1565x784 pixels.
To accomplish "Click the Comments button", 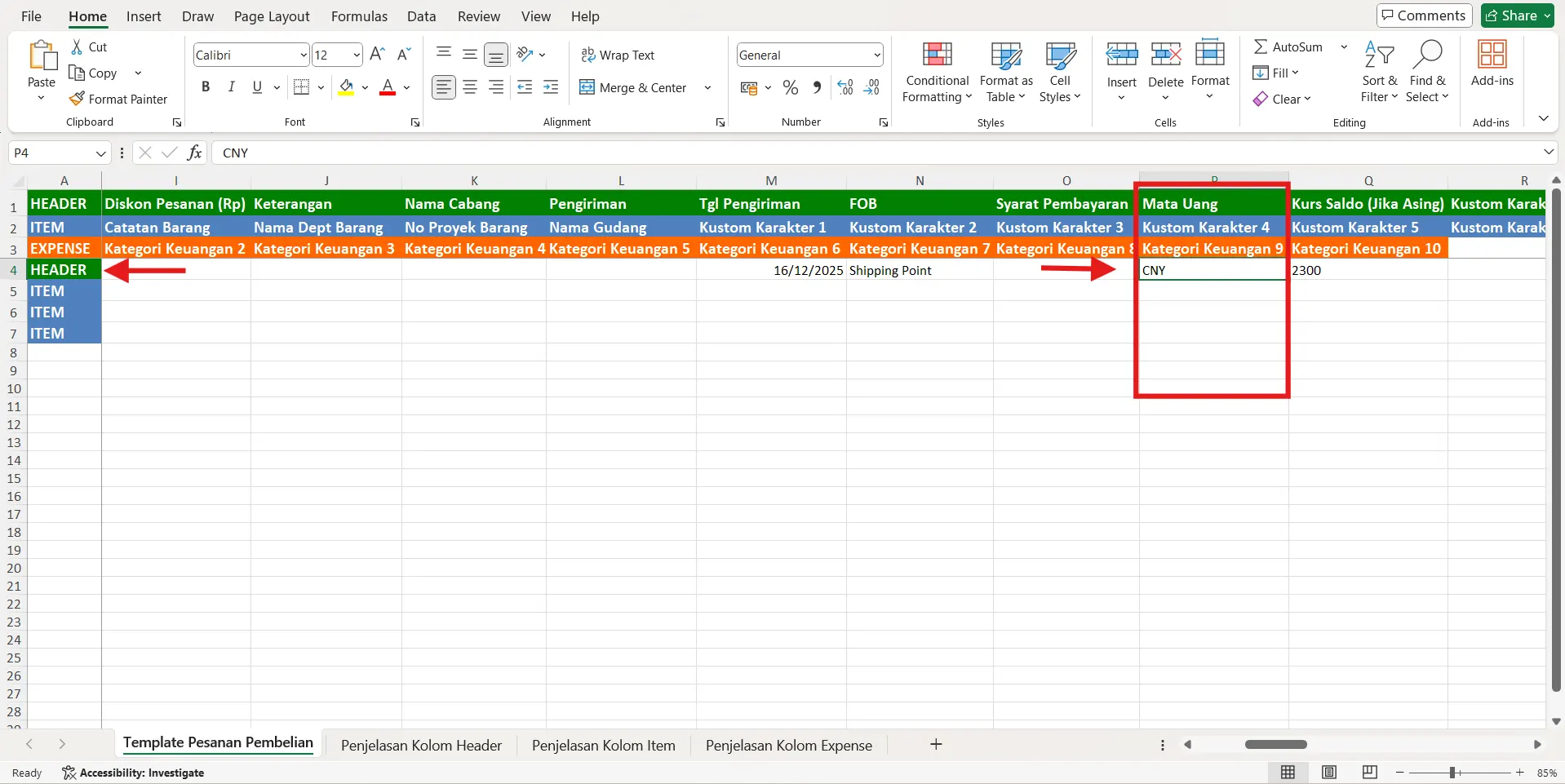I will pyautogui.click(x=1423, y=15).
